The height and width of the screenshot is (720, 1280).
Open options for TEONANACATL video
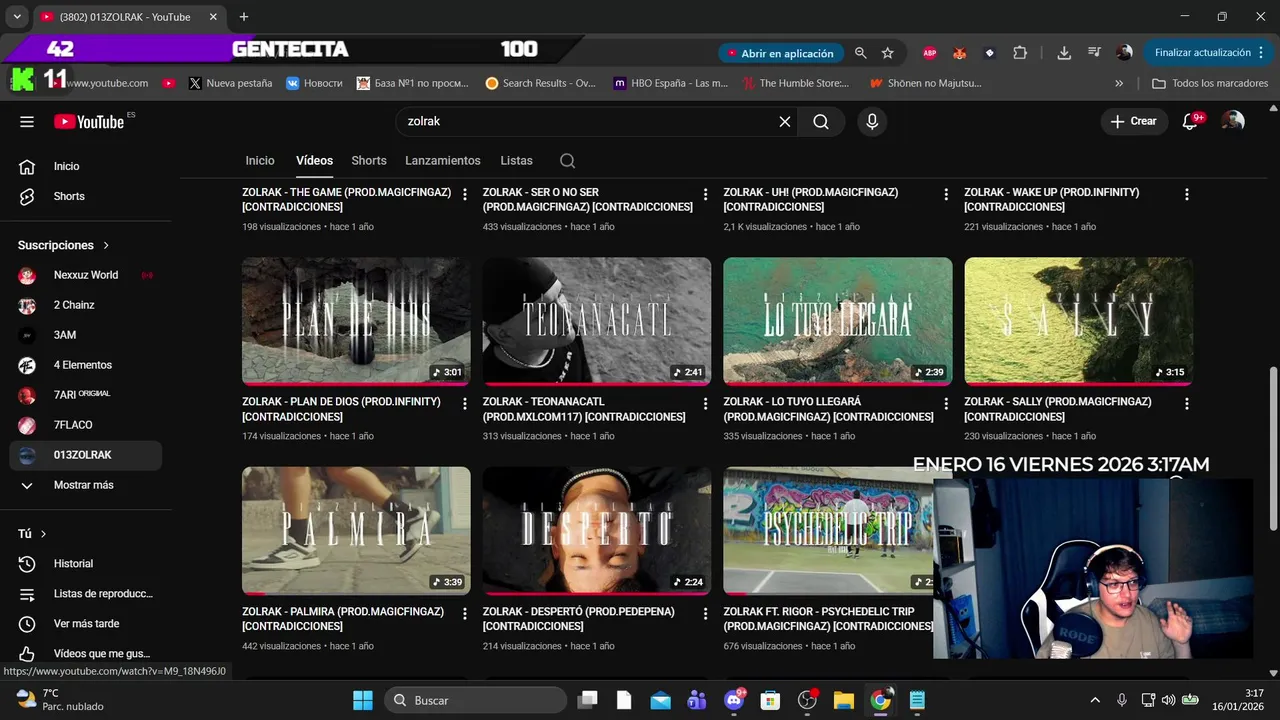705,404
